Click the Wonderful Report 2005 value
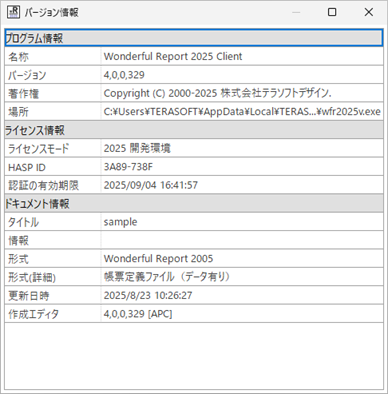388x394 pixels. click(x=158, y=259)
